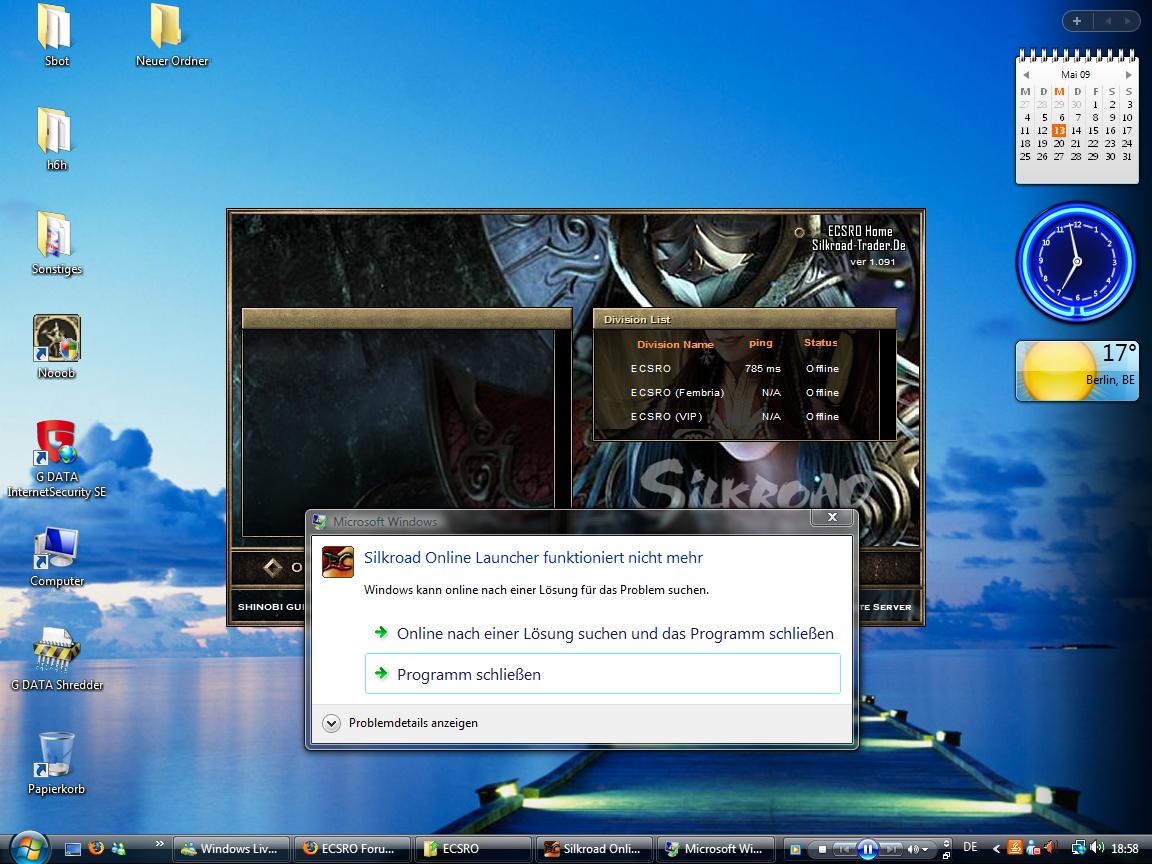This screenshot has height=864, width=1152.
Task: Click the Firefox quick launch icon
Action: (96, 849)
